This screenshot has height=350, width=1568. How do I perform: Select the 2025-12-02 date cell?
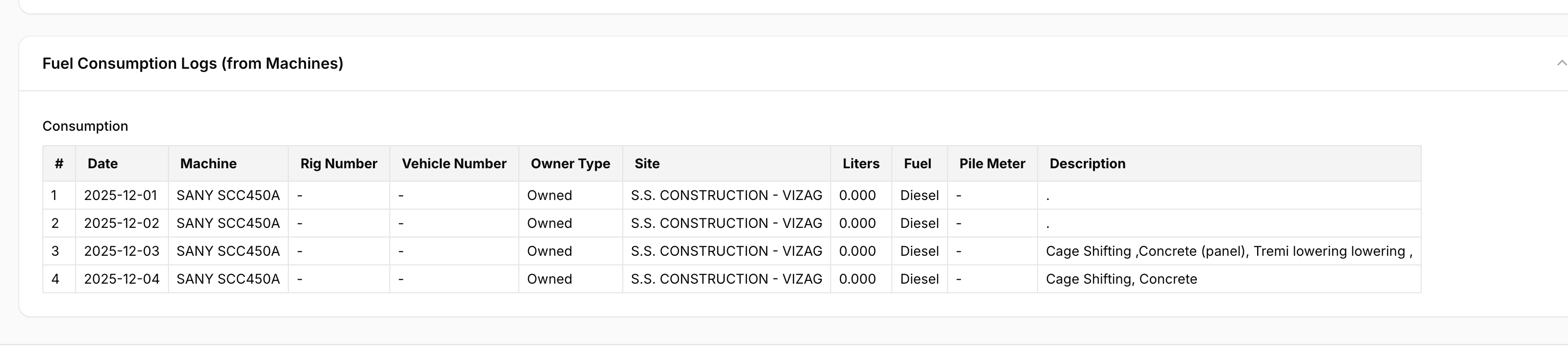point(121,223)
